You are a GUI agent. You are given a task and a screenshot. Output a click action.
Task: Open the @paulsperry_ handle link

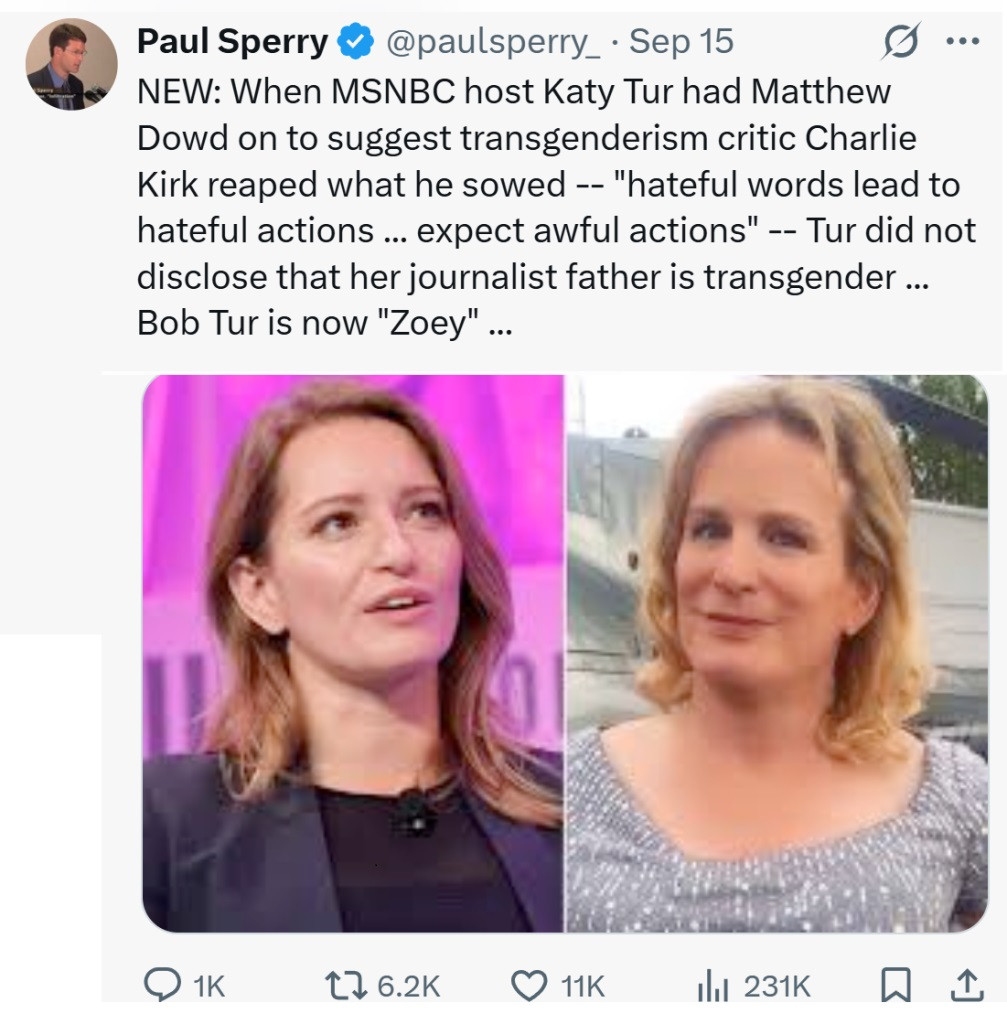491,42
